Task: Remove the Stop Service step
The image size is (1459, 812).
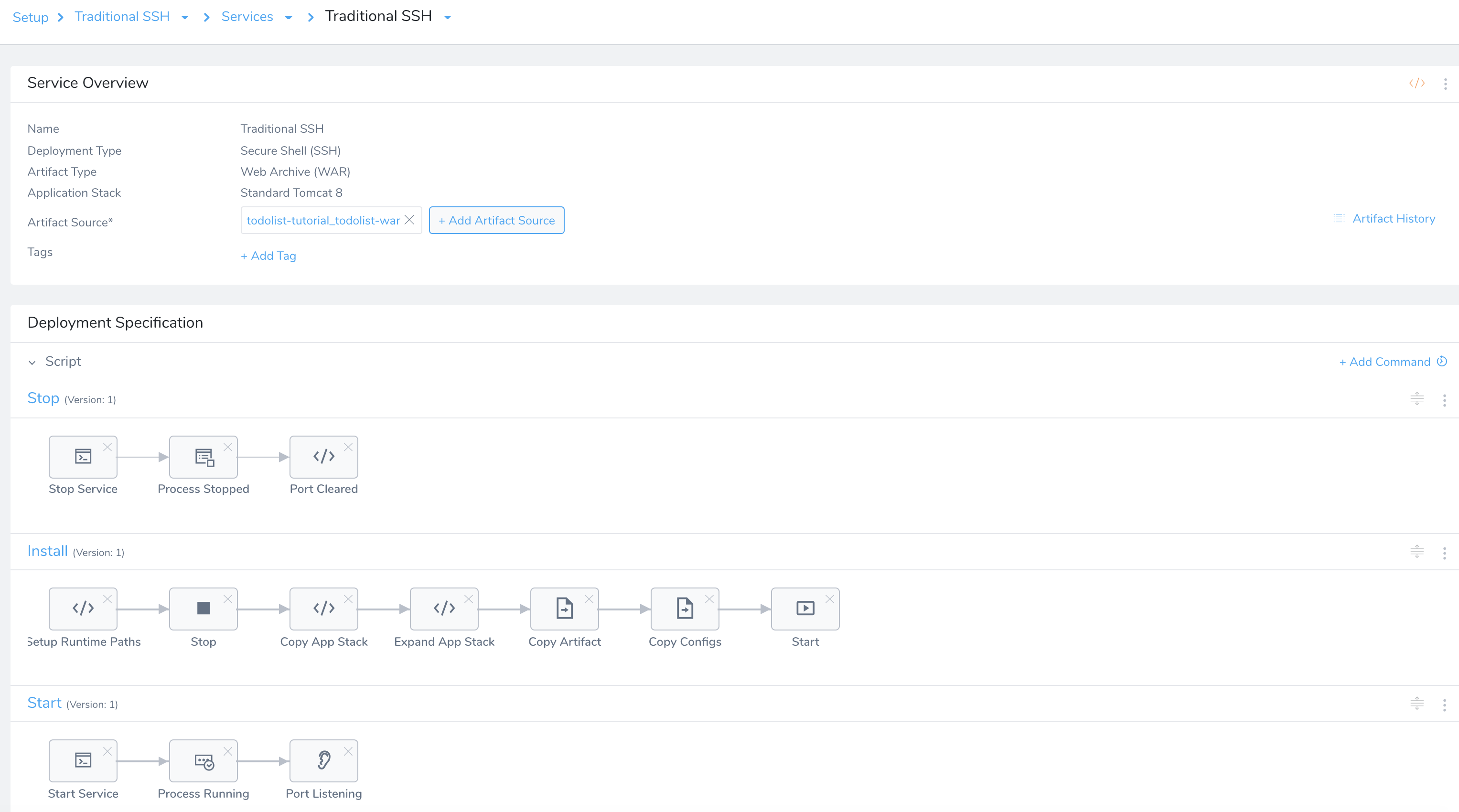Action: 107,447
